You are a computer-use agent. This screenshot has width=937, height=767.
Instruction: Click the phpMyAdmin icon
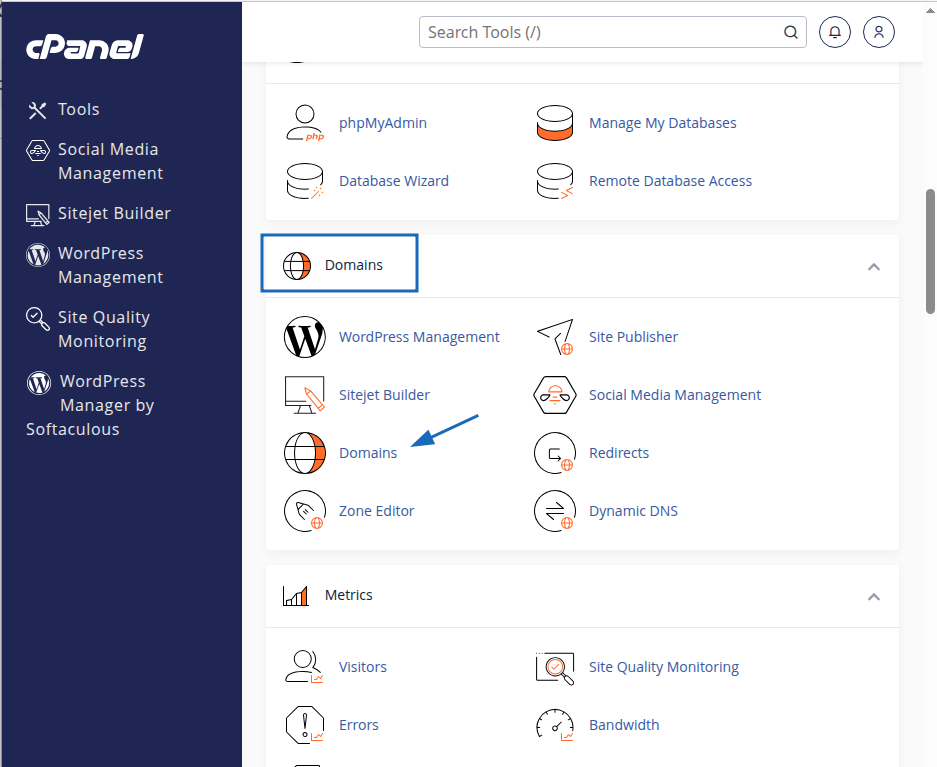point(305,123)
